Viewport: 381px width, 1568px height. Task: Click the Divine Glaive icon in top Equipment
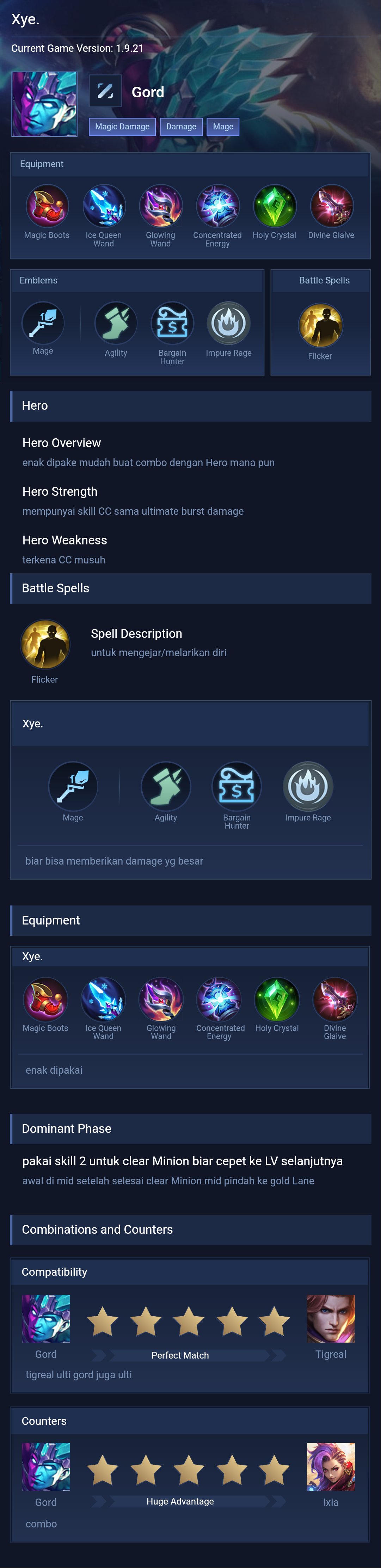tap(331, 206)
